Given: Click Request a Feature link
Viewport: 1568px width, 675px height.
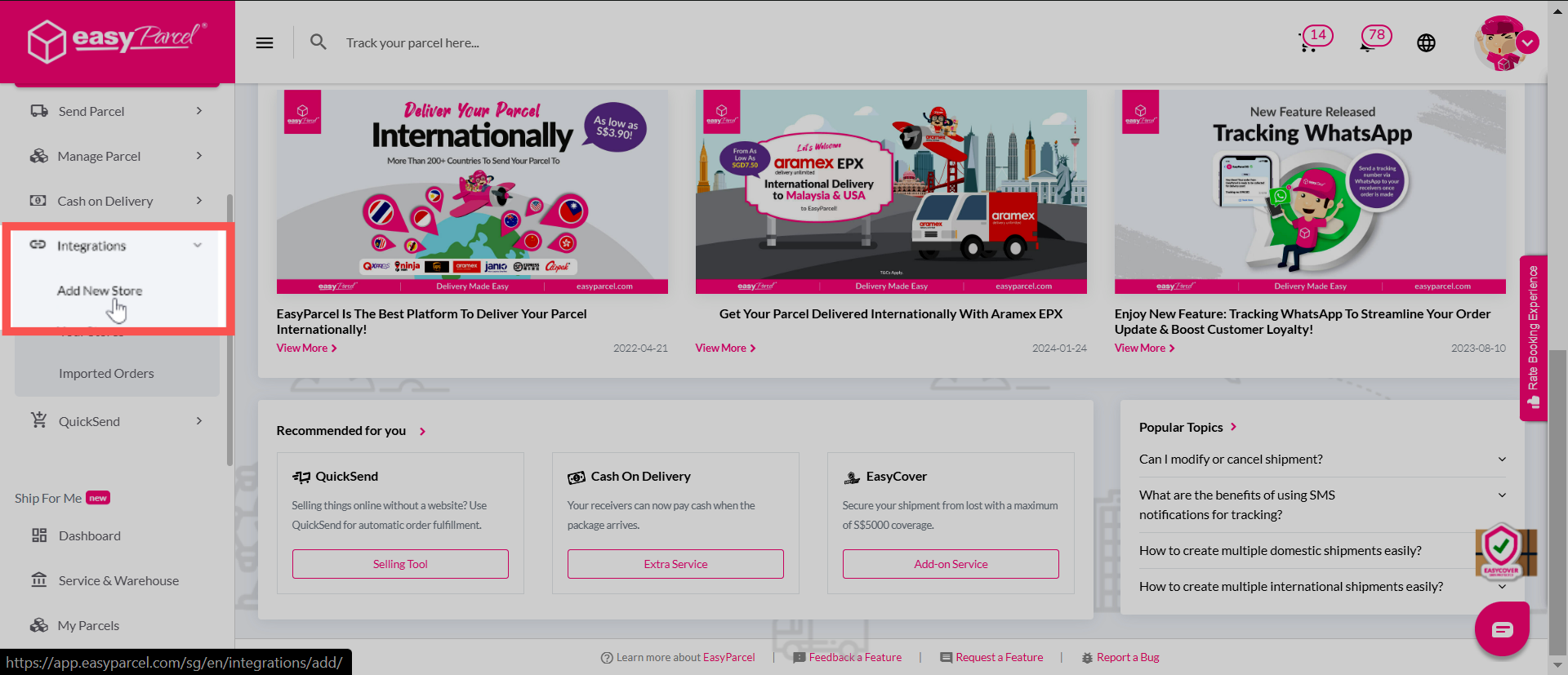Looking at the screenshot, I should 991,657.
